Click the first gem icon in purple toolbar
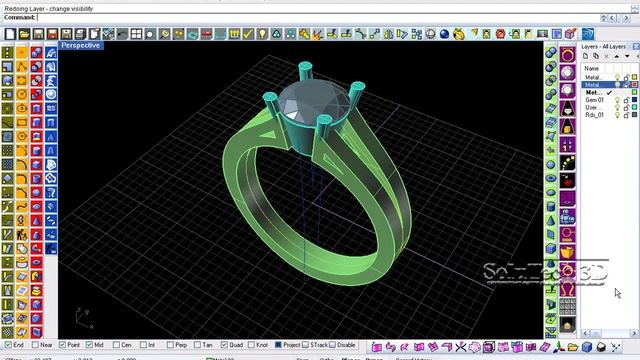Viewport: 640px width, 360px height. [x=567, y=73]
